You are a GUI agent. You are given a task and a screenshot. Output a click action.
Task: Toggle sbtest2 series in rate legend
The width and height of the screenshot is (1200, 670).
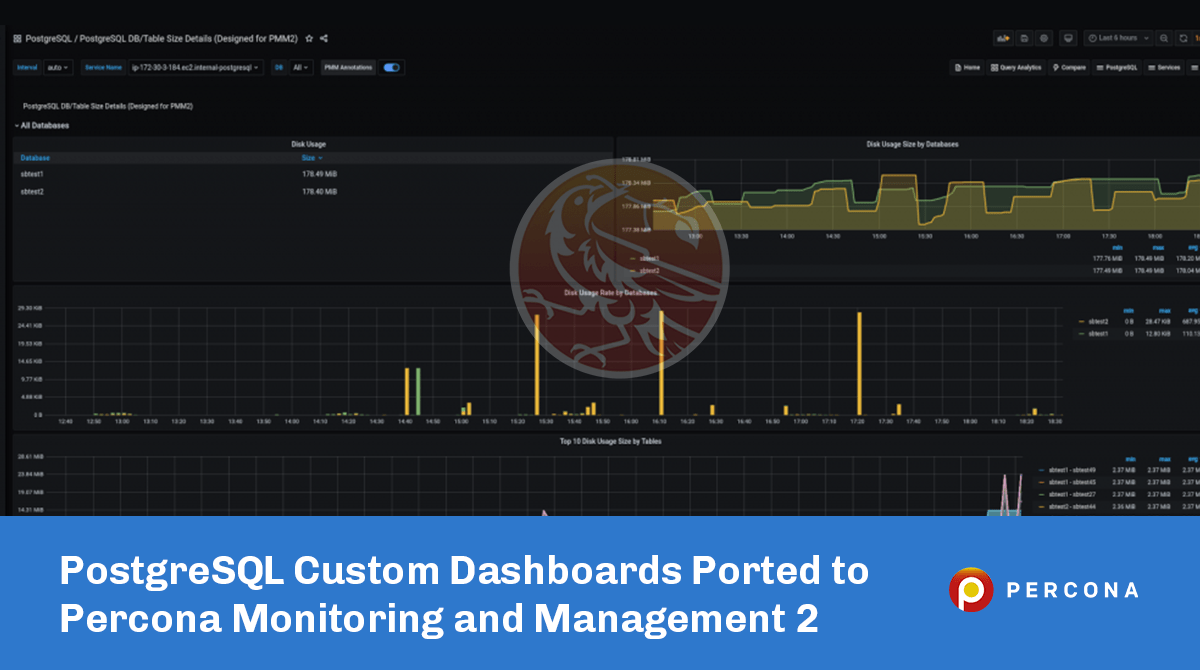(1098, 322)
